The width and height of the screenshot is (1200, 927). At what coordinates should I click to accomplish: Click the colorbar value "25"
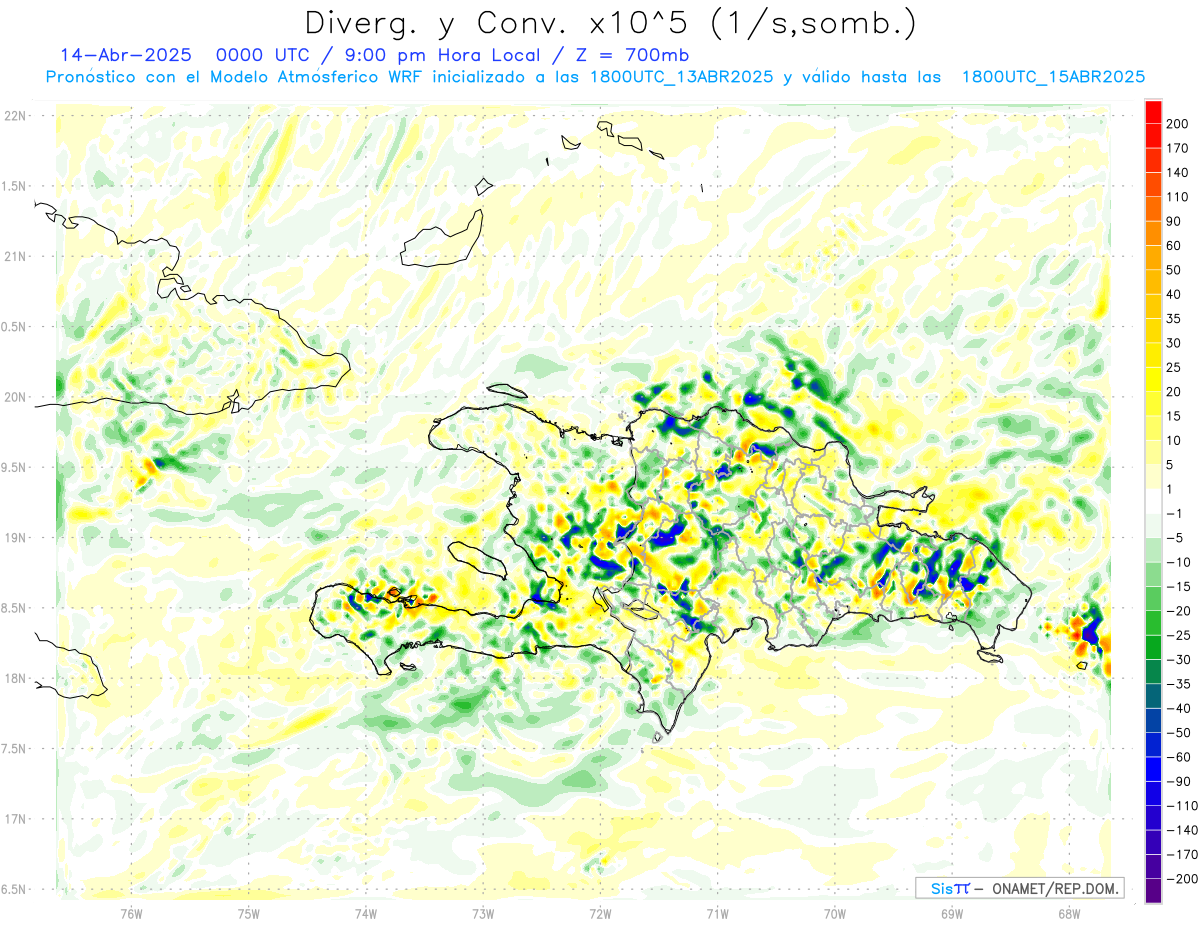[1174, 368]
